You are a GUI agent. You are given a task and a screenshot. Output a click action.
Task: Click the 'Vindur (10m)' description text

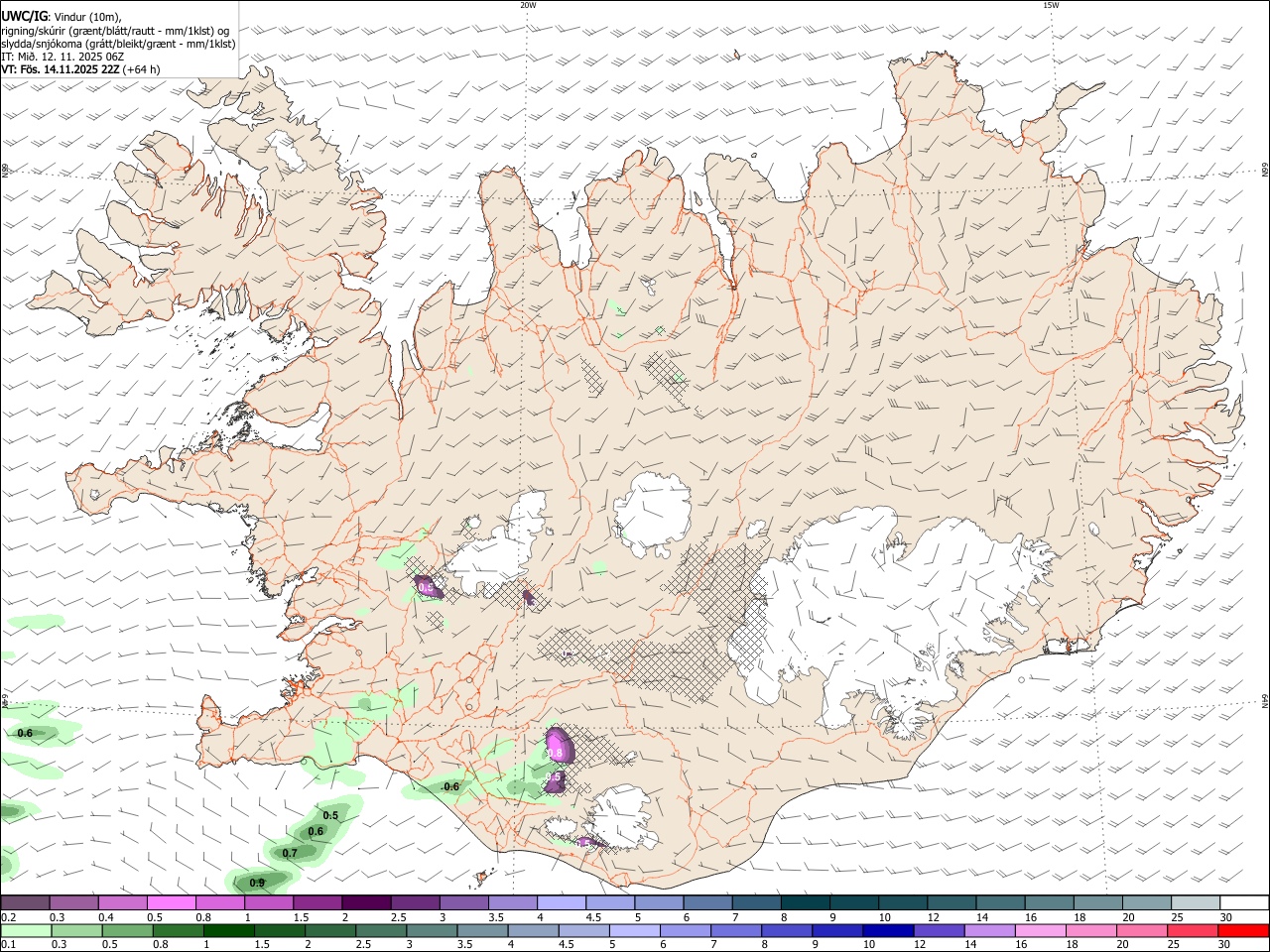coord(87,17)
